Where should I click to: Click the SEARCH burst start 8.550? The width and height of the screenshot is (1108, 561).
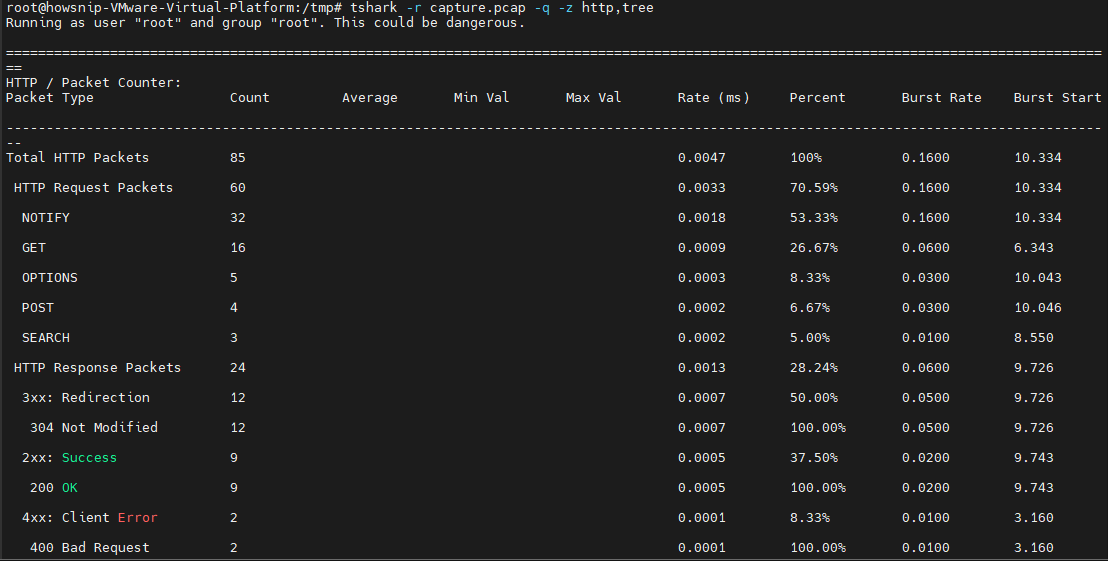[x=1034, y=338]
